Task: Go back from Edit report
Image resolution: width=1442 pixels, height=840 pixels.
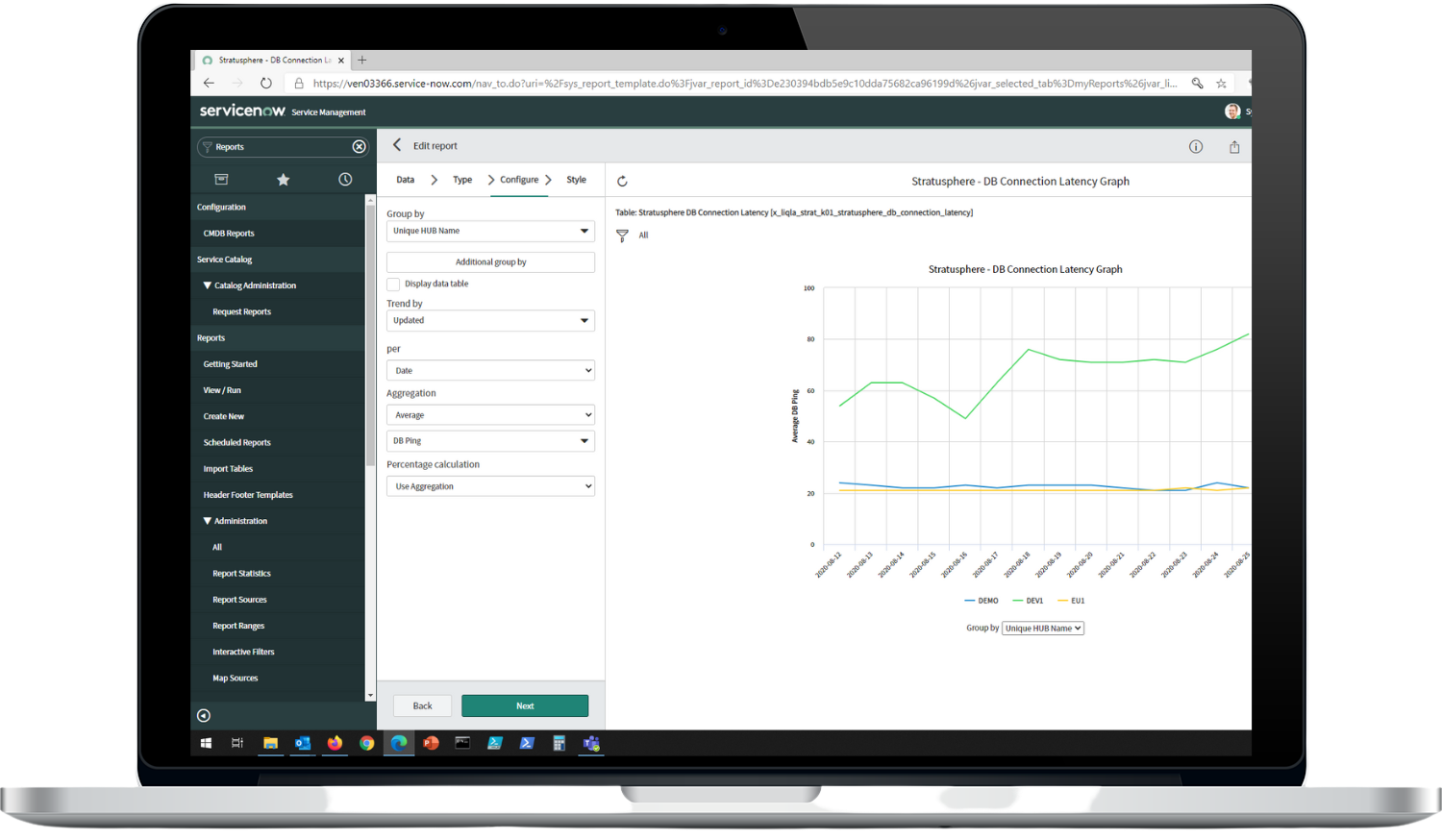Action: [x=397, y=145]
